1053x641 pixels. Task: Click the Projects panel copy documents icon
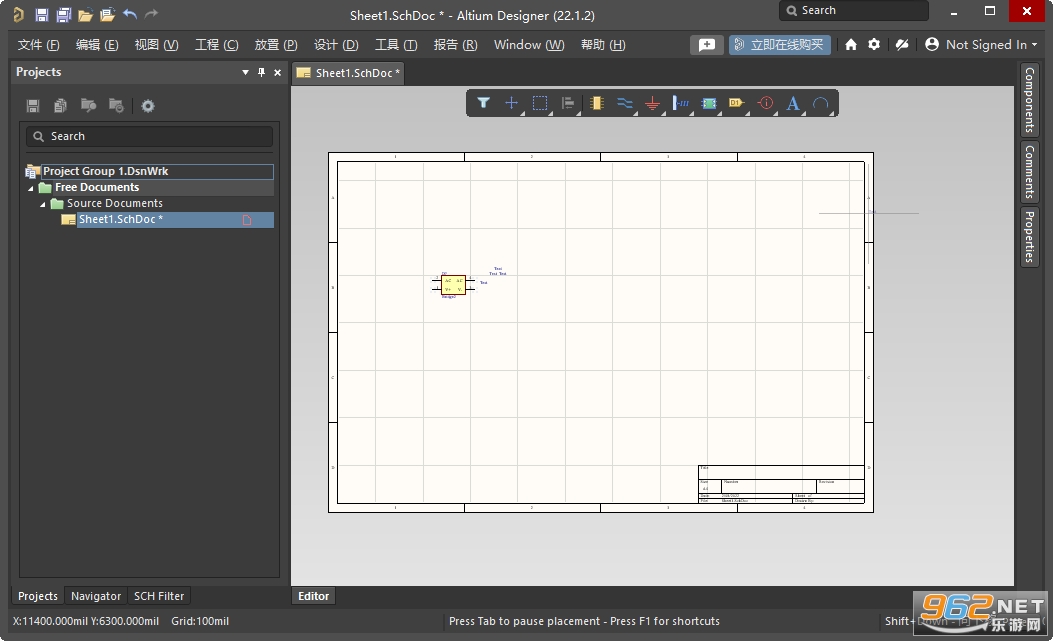(x=60, y=105)
